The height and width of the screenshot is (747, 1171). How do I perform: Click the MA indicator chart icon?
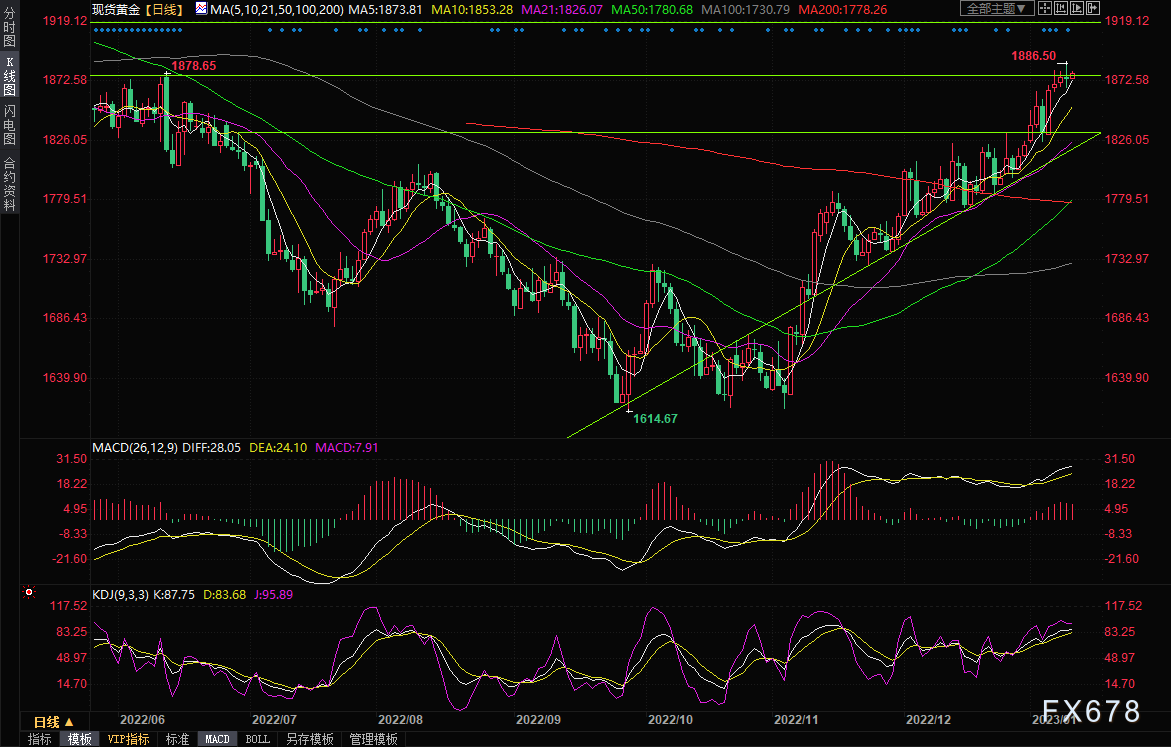tap(202, 8)
